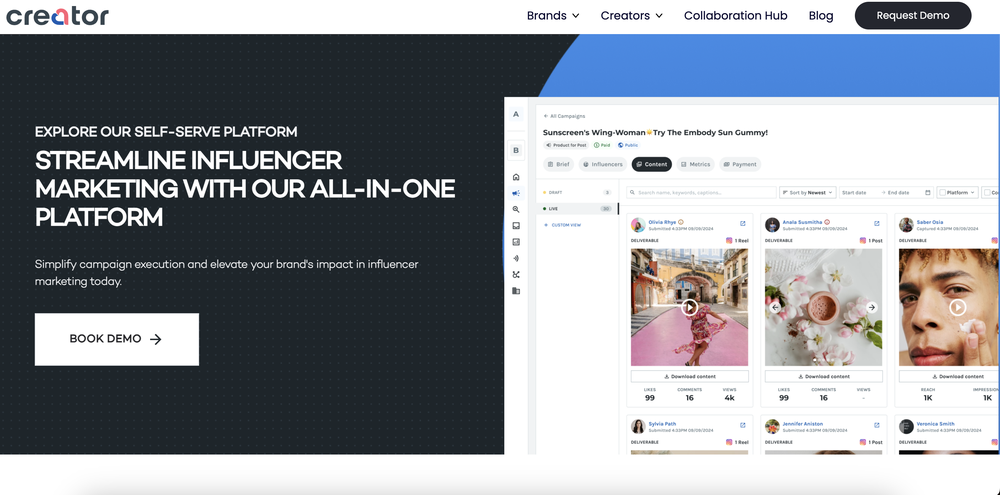Viewport: 1000px width, 495px height.
Task: Download content for Saber Osia's video
Action: (950, 376)
